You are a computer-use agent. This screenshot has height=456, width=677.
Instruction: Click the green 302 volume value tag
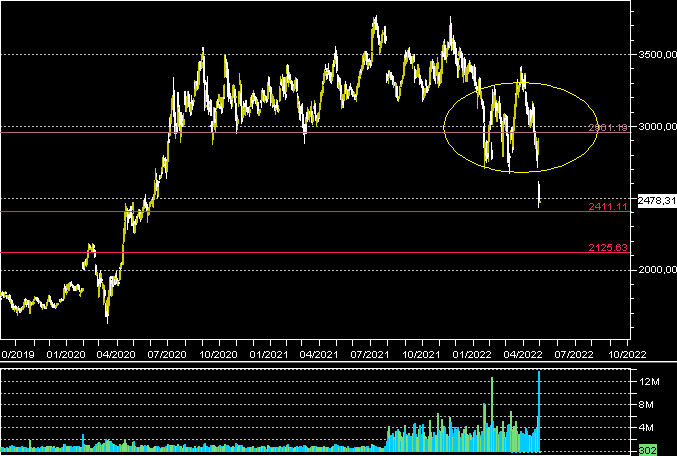pyautogui.click(x=647, y=450)
